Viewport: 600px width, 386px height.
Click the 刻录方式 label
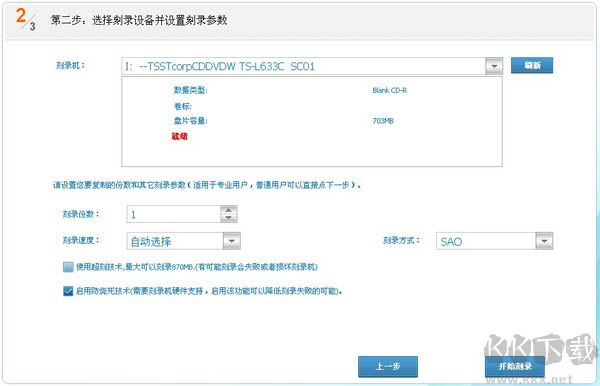pyautogui.click(x=402, y=240)
